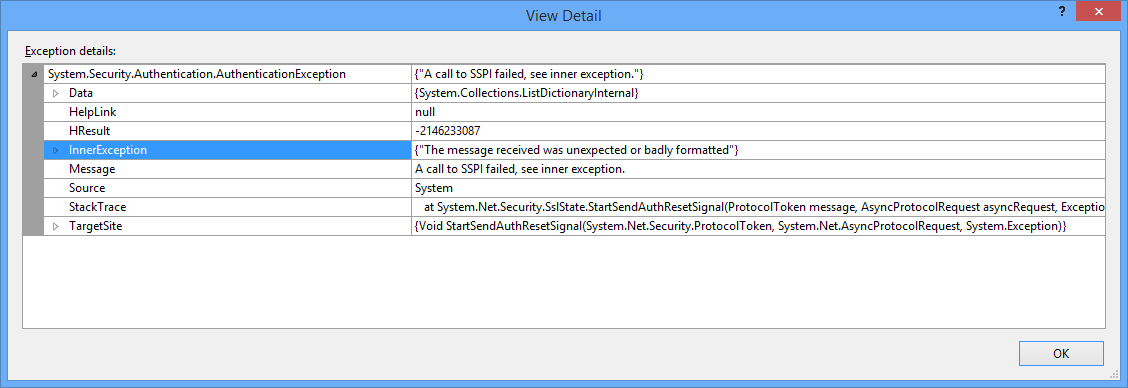Click the TargetSite StartSendAuthResetSignal value

pos(740,226)
